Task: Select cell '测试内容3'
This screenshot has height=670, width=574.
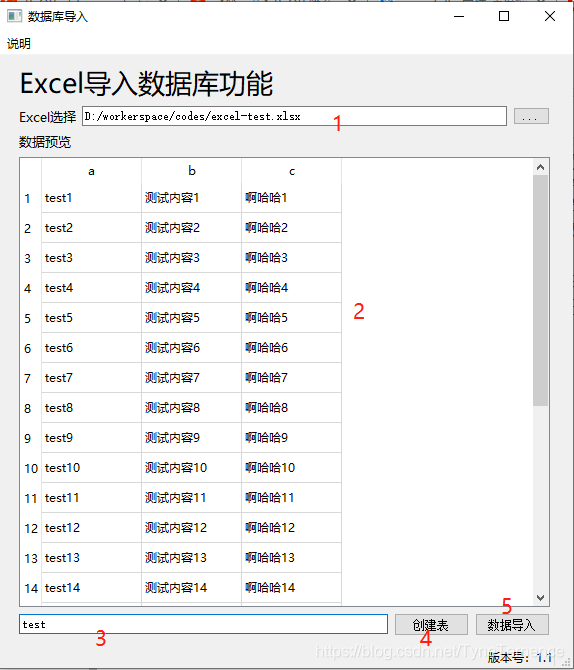Action: [x=191, y=258]
